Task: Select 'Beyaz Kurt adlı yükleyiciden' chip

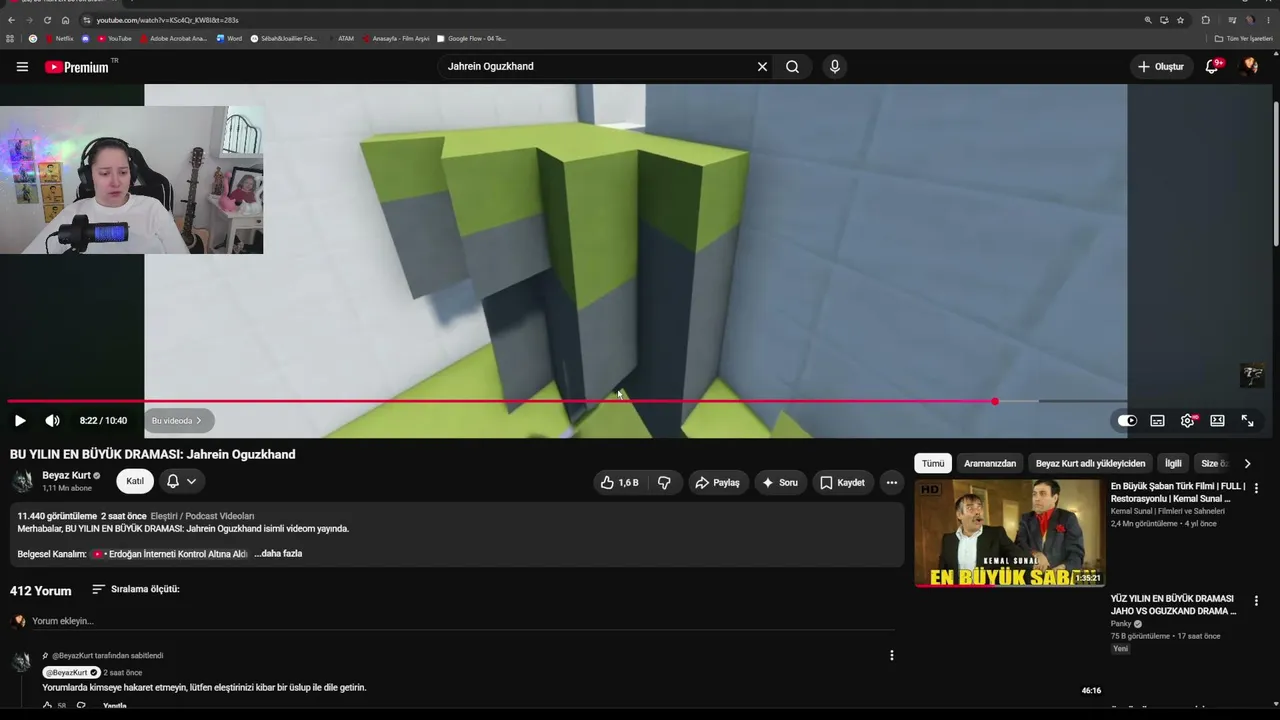Action: [1090, 464]
